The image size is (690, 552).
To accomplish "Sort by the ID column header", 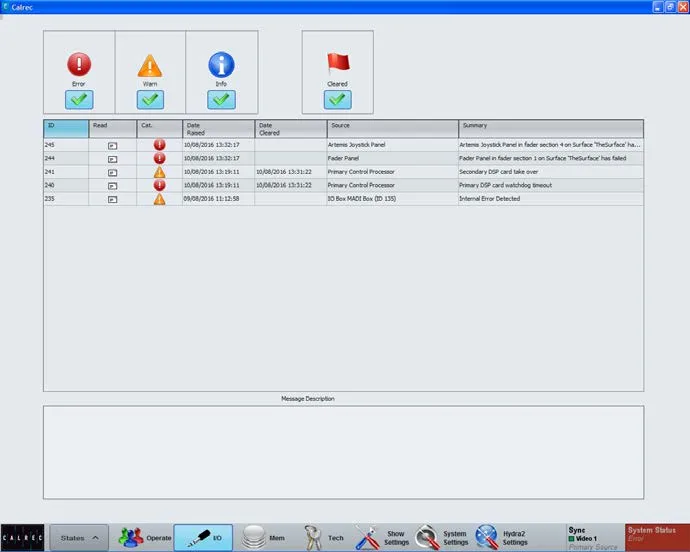I will point(66,129).
